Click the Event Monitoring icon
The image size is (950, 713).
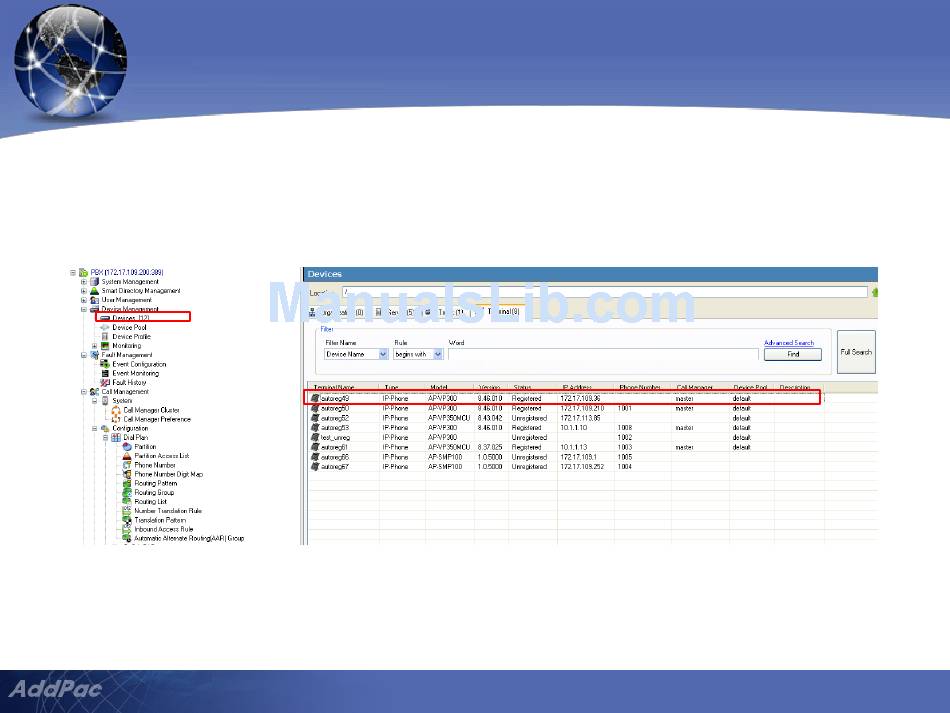click(x=105, y=373)
